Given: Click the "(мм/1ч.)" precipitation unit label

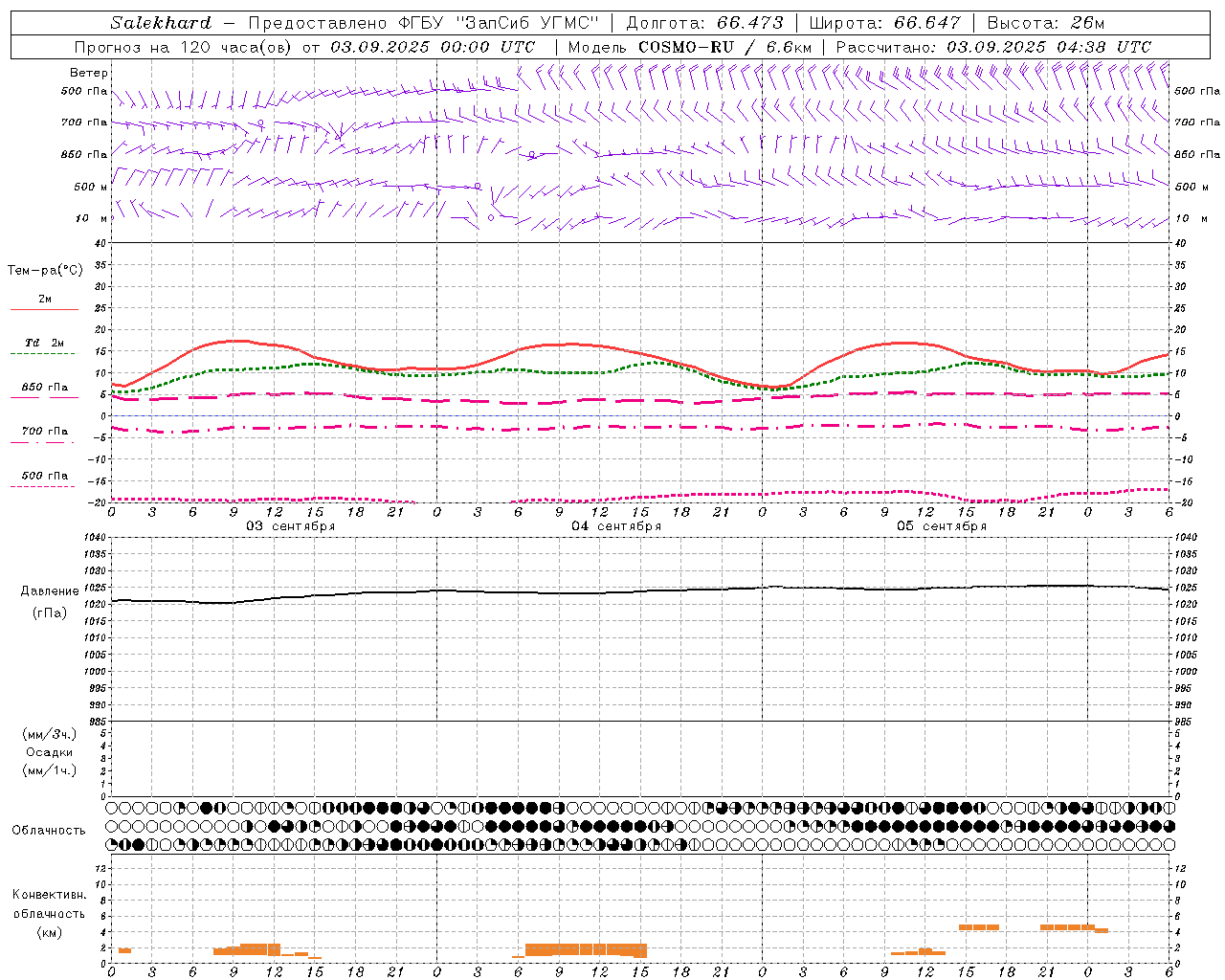Looking at the screenshot, I should (50, 770).
